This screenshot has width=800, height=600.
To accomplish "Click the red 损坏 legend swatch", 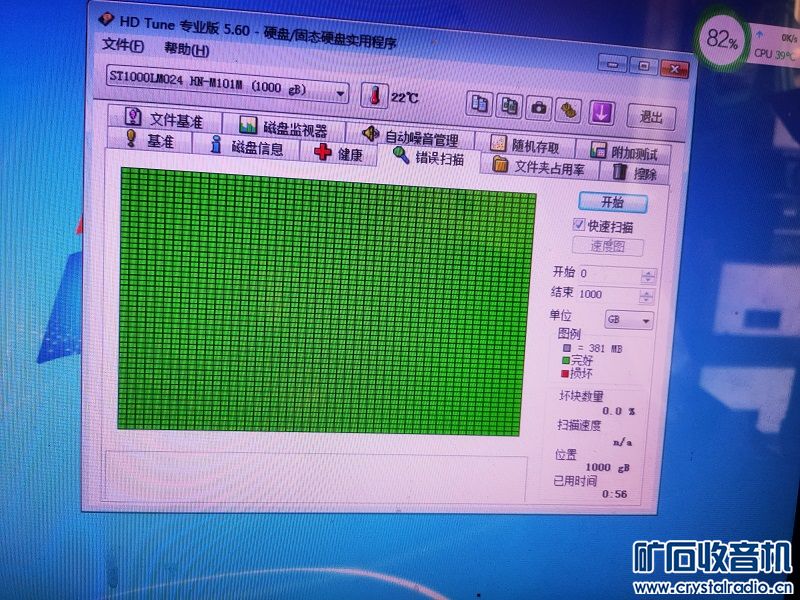I will coord(565,373).
